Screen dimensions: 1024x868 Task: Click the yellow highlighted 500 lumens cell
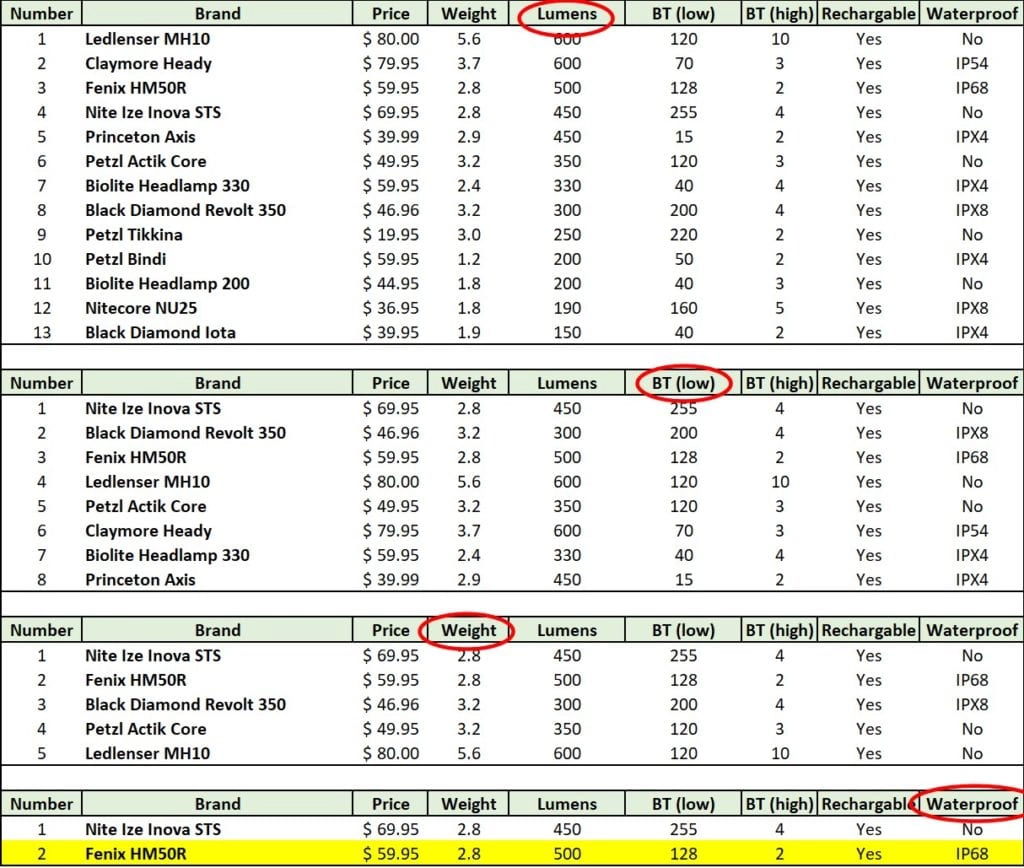(x=567, y=854)
